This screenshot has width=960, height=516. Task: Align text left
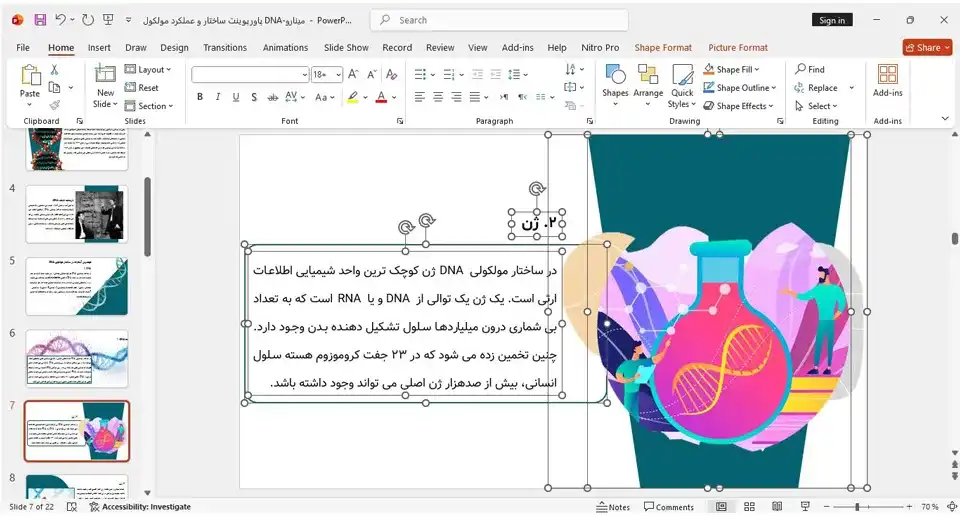pyautogui.click(x=419, y=97)
